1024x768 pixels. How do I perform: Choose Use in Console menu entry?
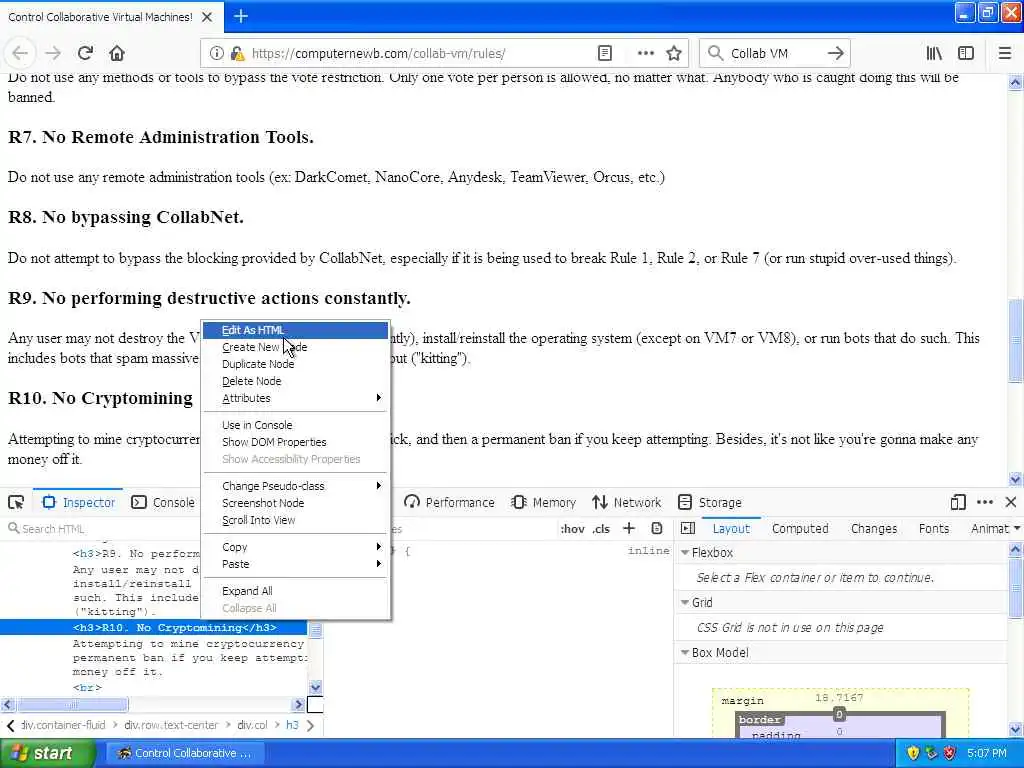point(295,424)
